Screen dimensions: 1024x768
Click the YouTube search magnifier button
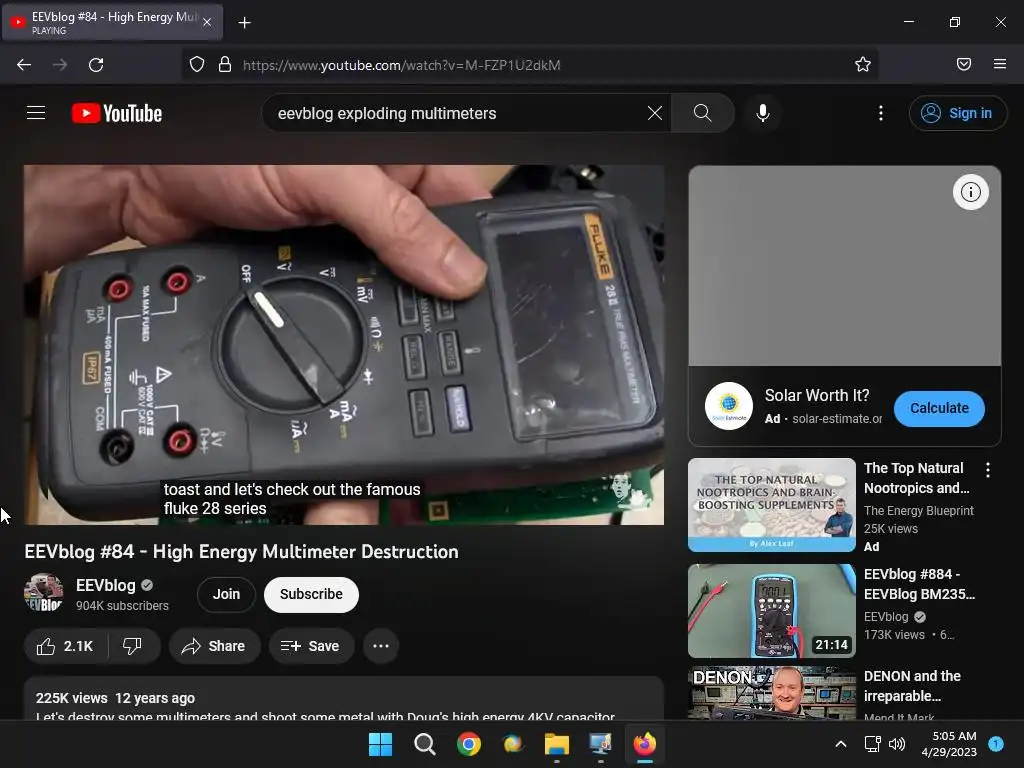[702, 113]
